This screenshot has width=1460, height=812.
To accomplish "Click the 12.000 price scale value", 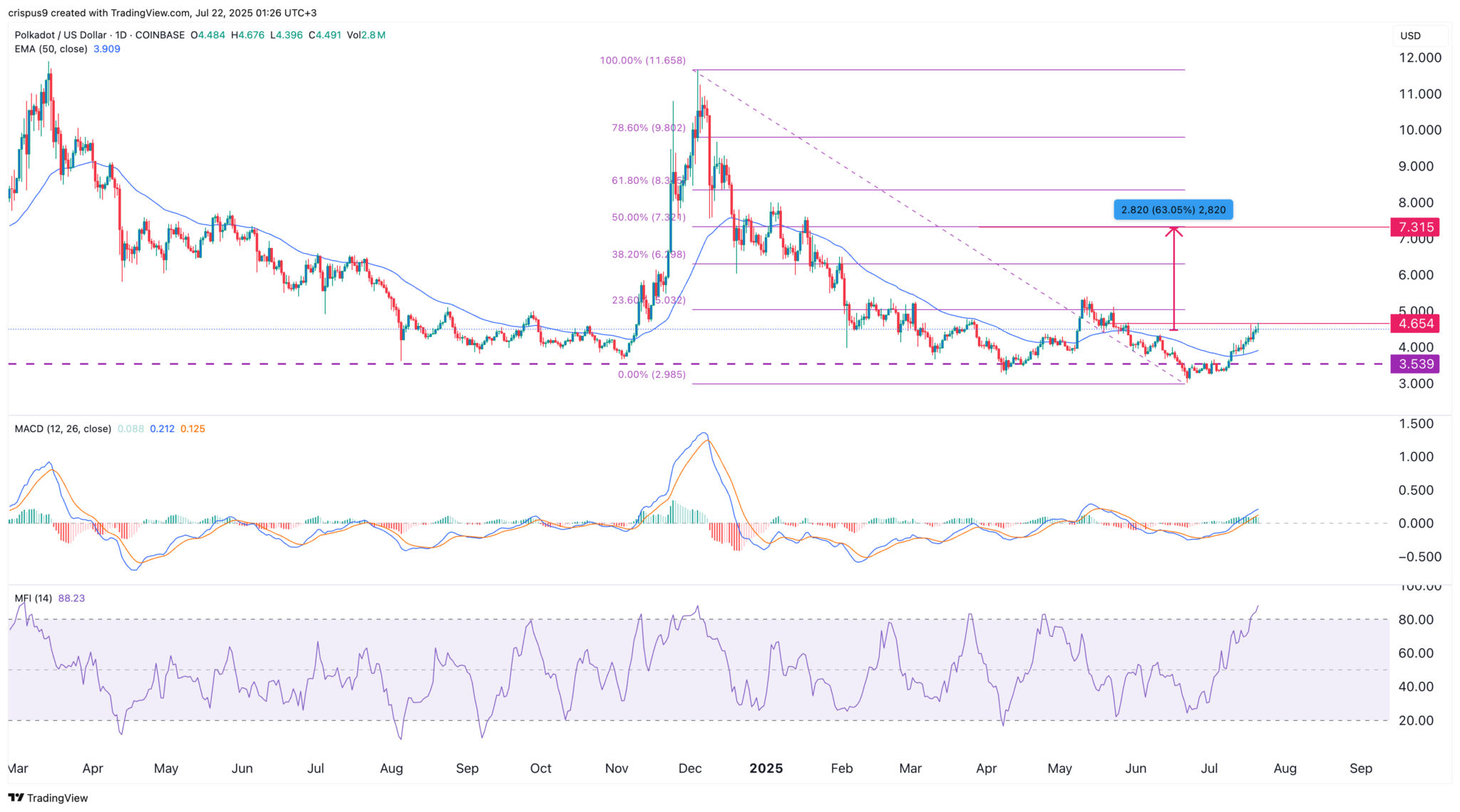I will (x=1419, y=58).
